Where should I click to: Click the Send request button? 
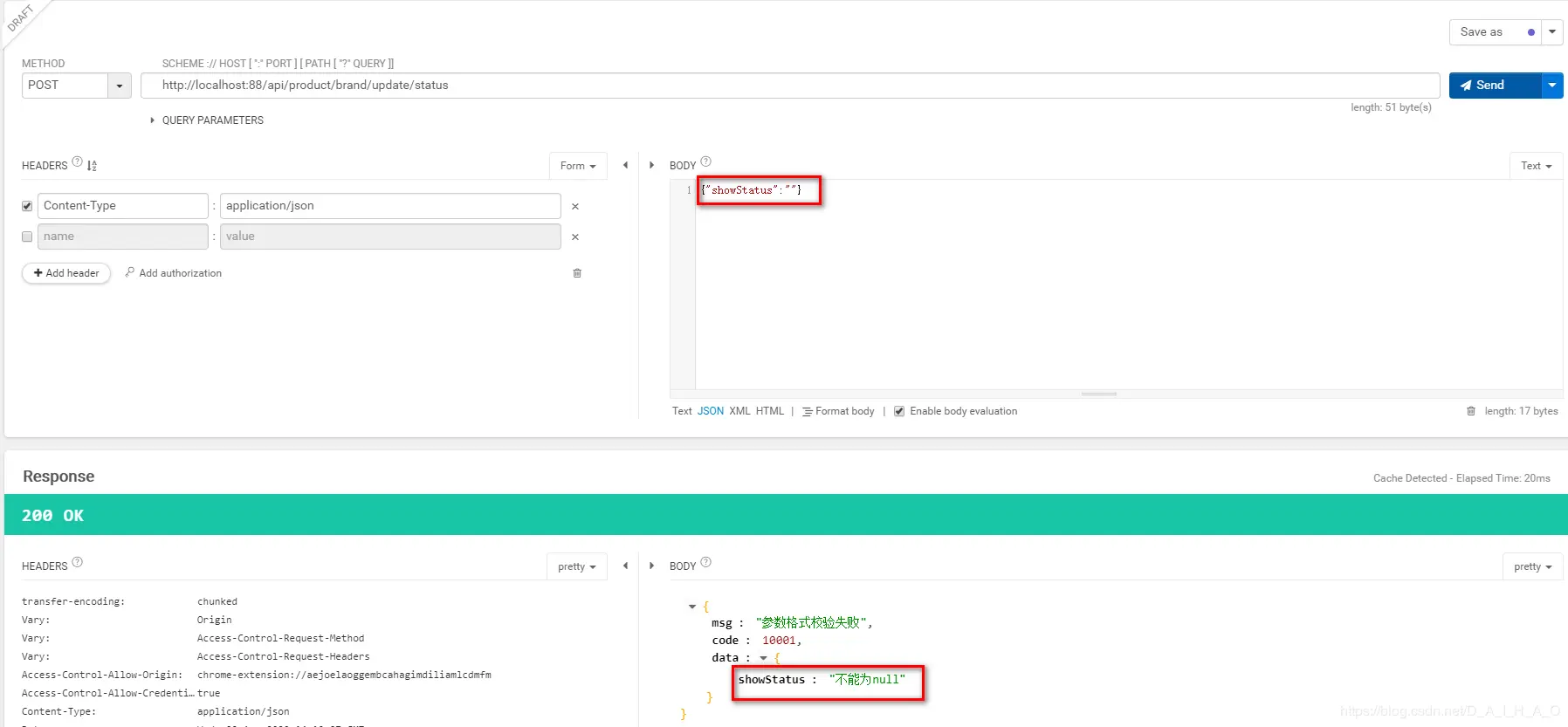[1495, 86]
